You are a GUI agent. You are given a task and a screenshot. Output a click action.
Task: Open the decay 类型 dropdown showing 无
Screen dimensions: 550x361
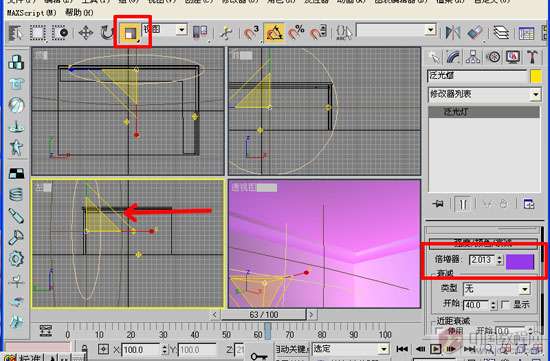496,289
